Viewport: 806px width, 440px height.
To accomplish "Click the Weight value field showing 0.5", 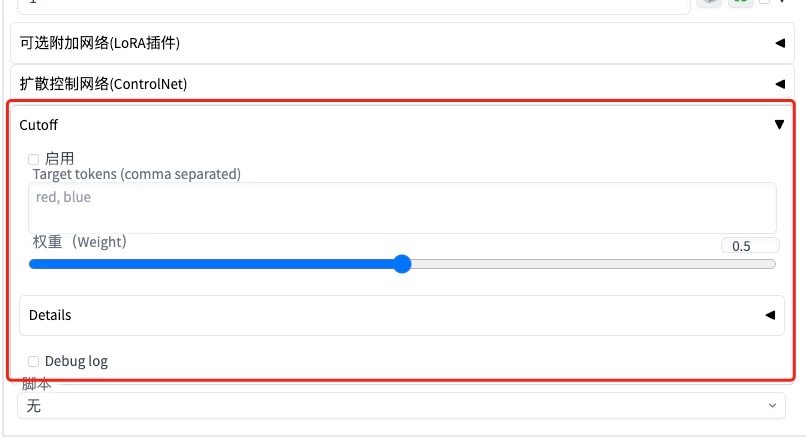I will [x=748, y=246].
